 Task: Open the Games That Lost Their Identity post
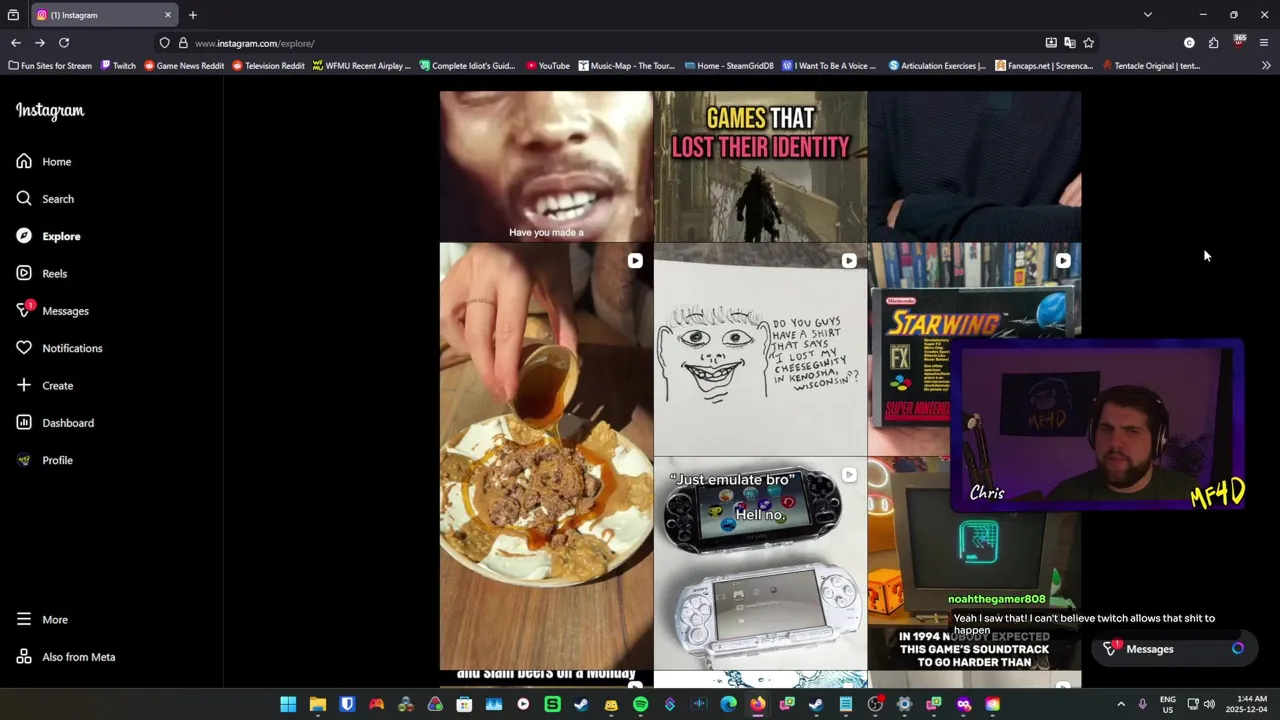(x=760, y=166)
